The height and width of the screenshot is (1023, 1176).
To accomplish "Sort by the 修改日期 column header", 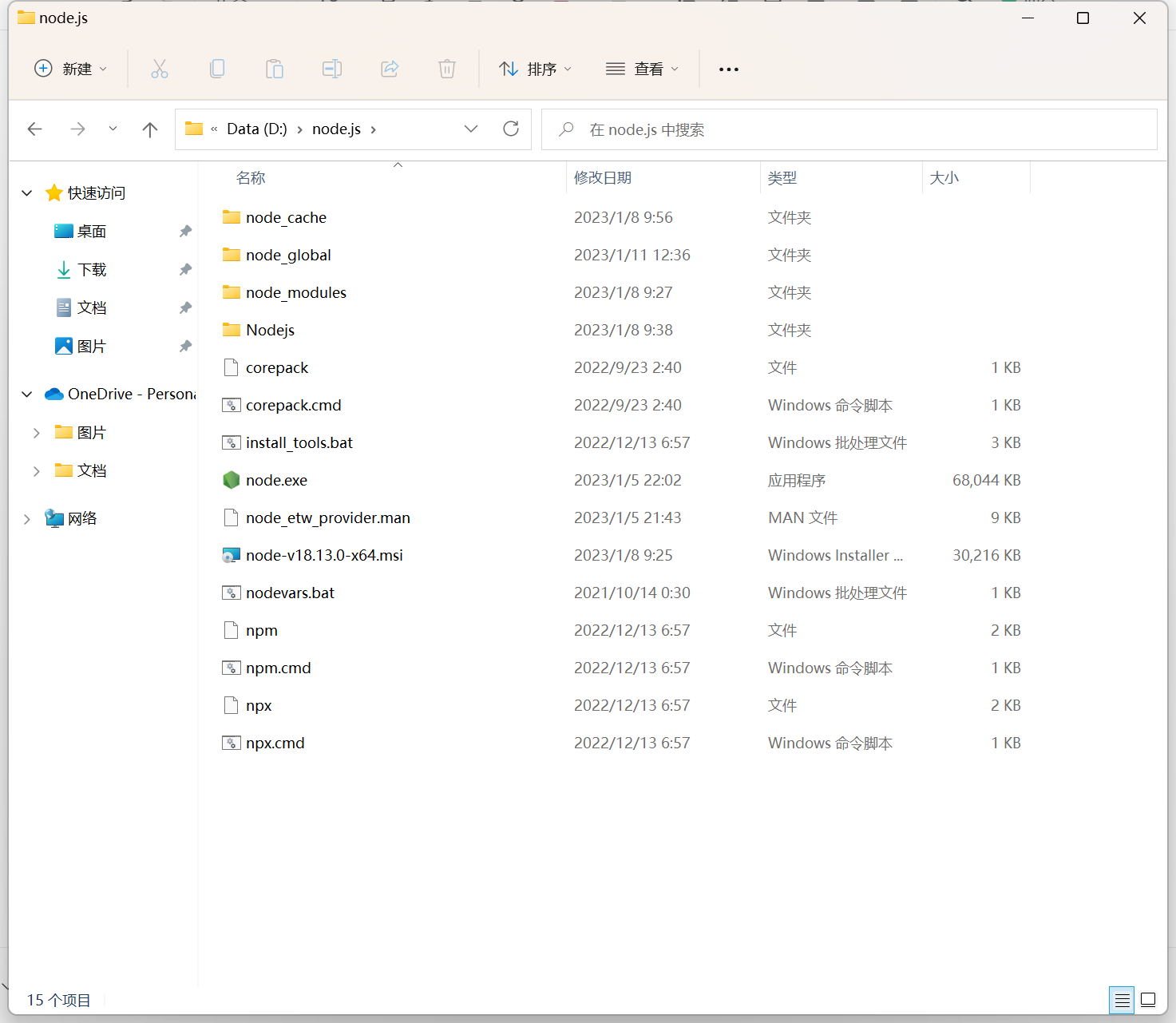I will (x=603, y=178).
